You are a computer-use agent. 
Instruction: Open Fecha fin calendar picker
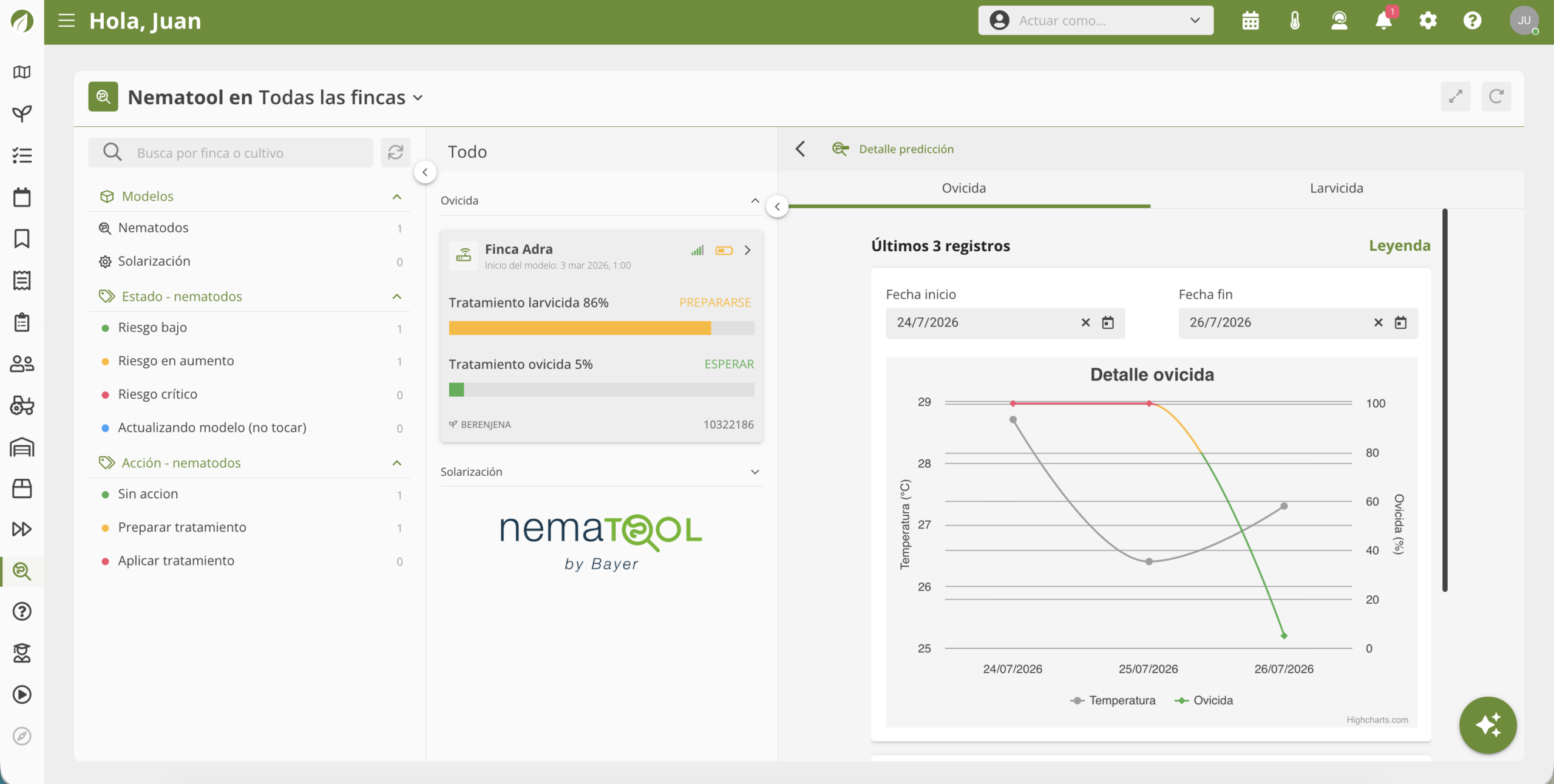1400,323
